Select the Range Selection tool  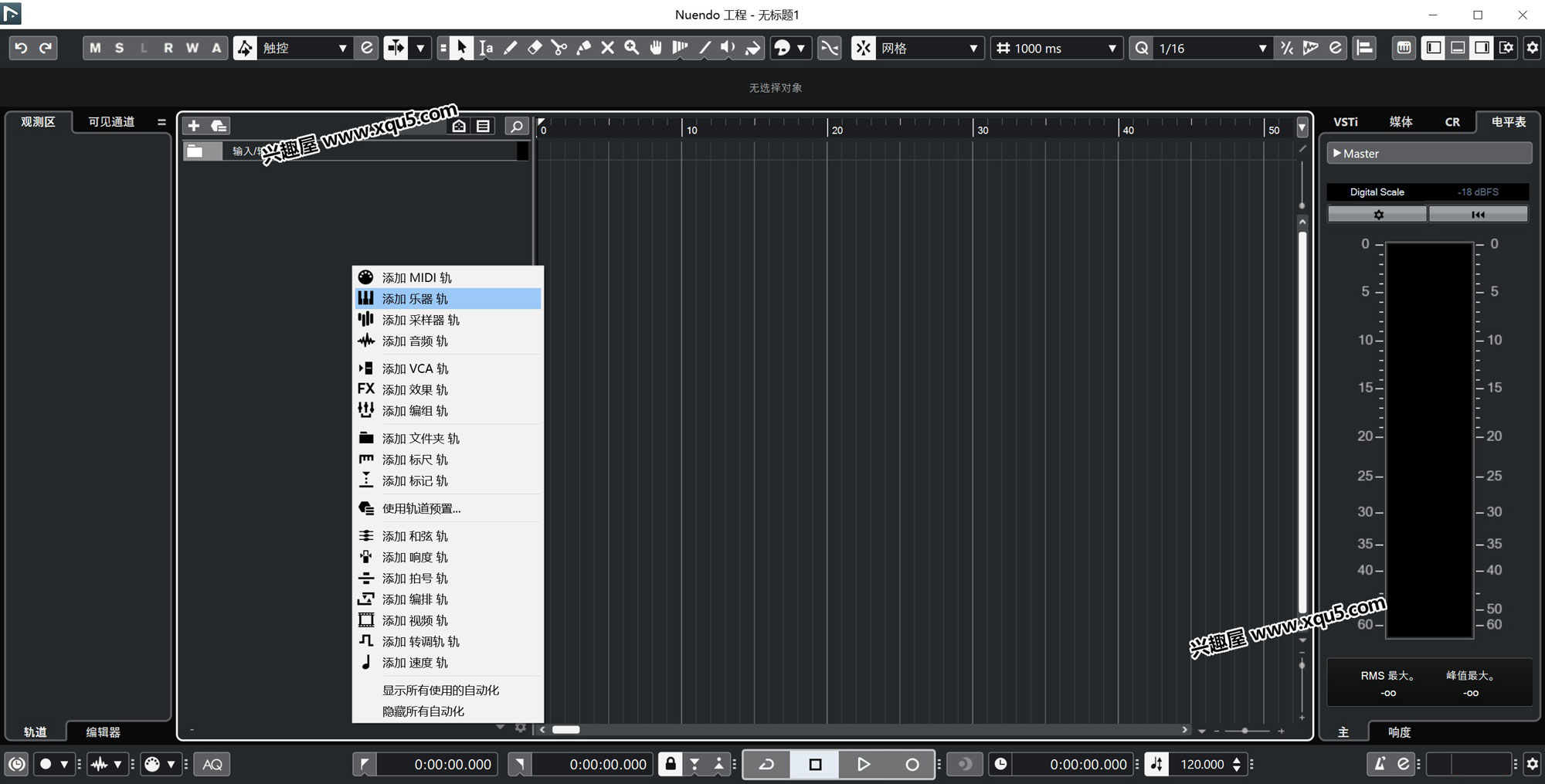point(486,48)
